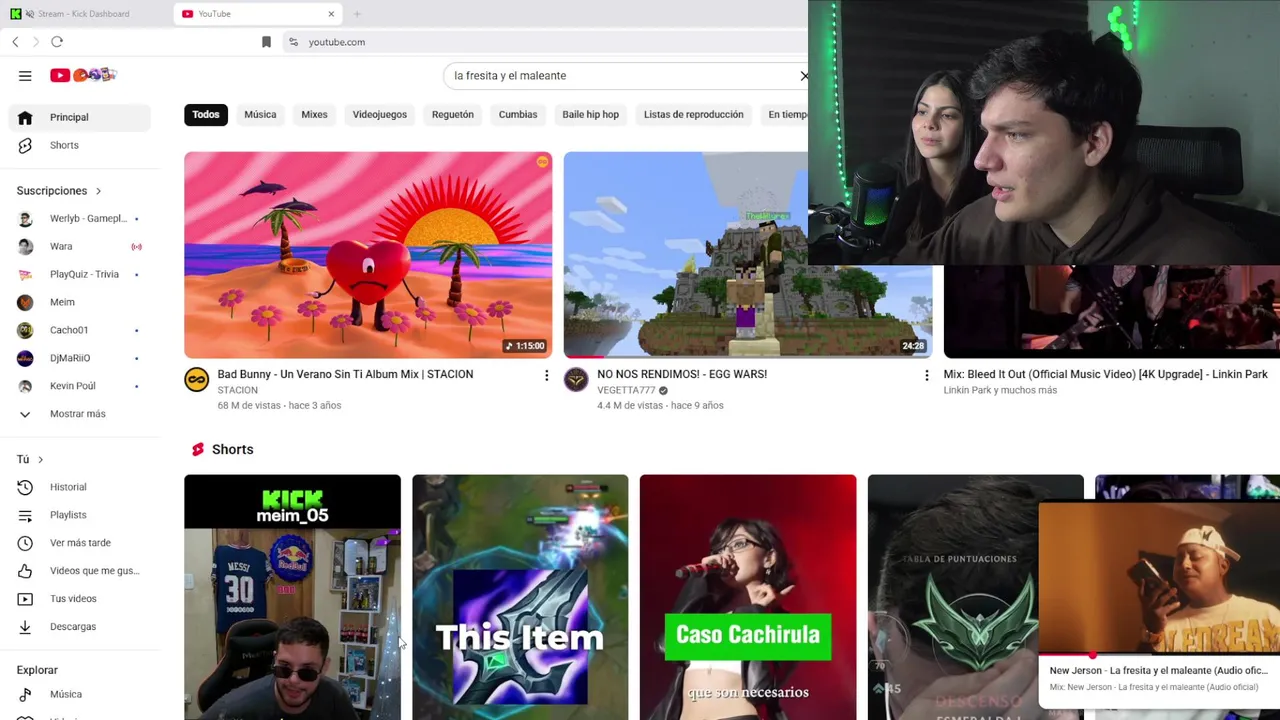1280x720 pixels.
Task: Select the Todos filter chip
Action: pos(206,115)
